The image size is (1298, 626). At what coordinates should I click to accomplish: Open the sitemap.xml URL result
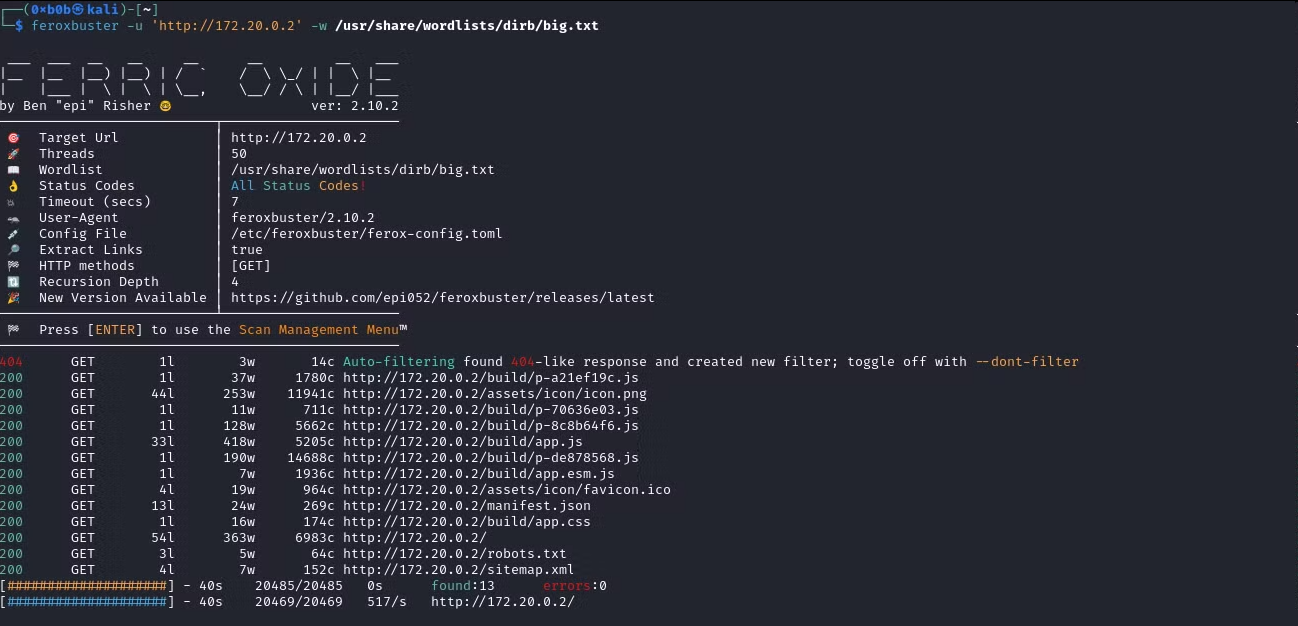pyautogui.click(x=459, y=570)
